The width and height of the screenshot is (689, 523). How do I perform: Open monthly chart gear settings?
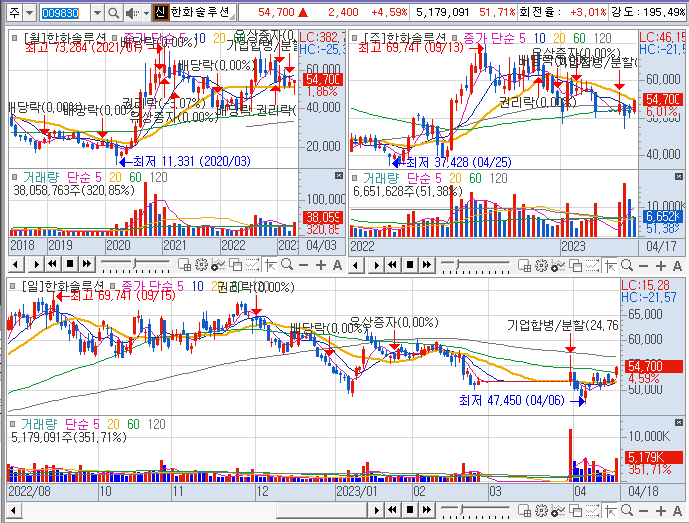201,265
